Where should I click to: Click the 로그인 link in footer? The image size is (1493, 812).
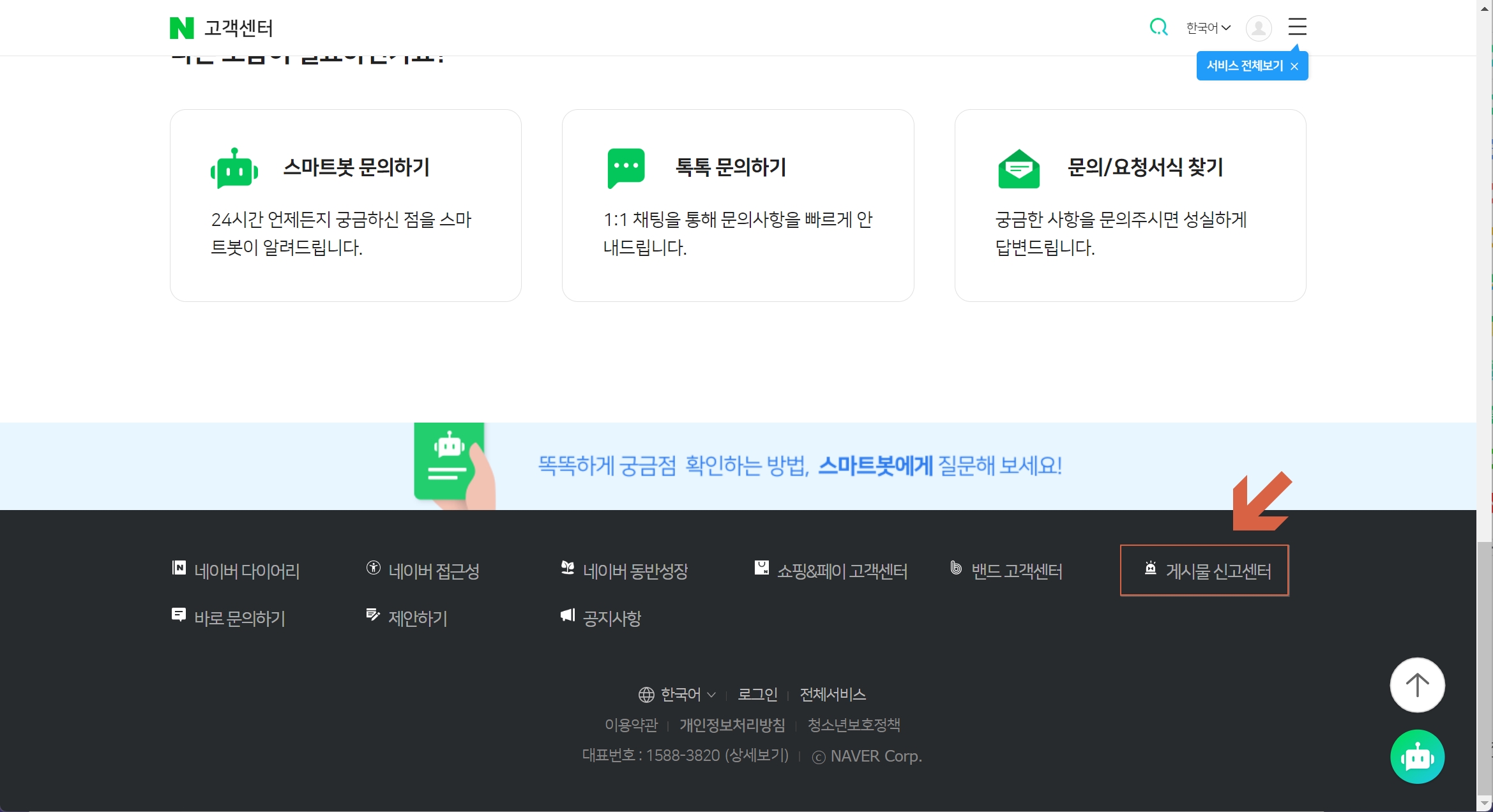tap(757, 695)
